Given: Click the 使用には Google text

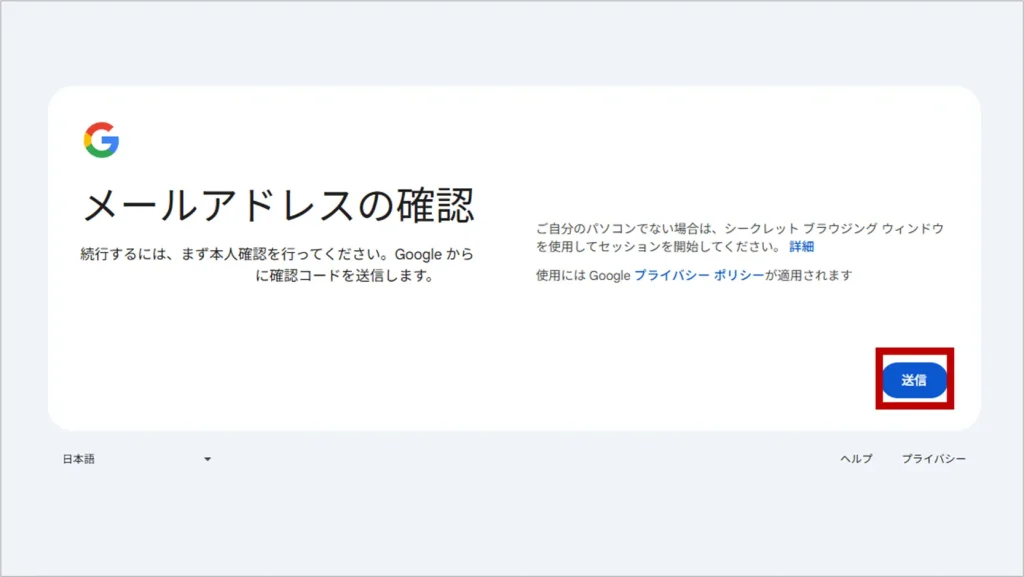Looking at the screenshot, I should coord(583,275).
